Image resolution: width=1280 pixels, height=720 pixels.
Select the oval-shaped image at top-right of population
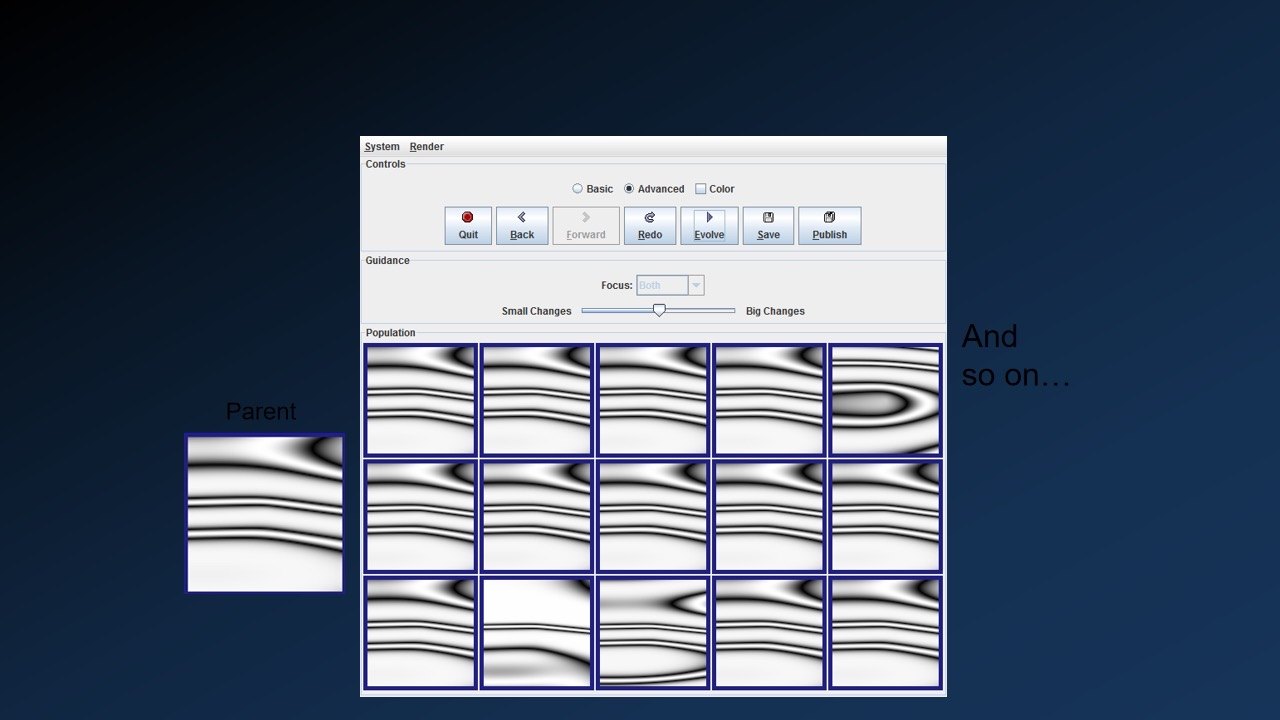[885, 400]
